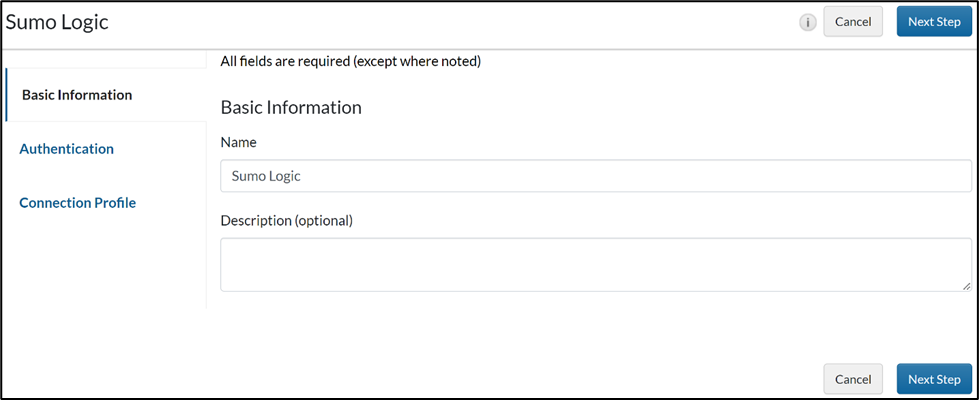The height and width of the screenshot is (400, 979).
Task: Click the info icon beside Cancel
Action: [x=808, y=22]
